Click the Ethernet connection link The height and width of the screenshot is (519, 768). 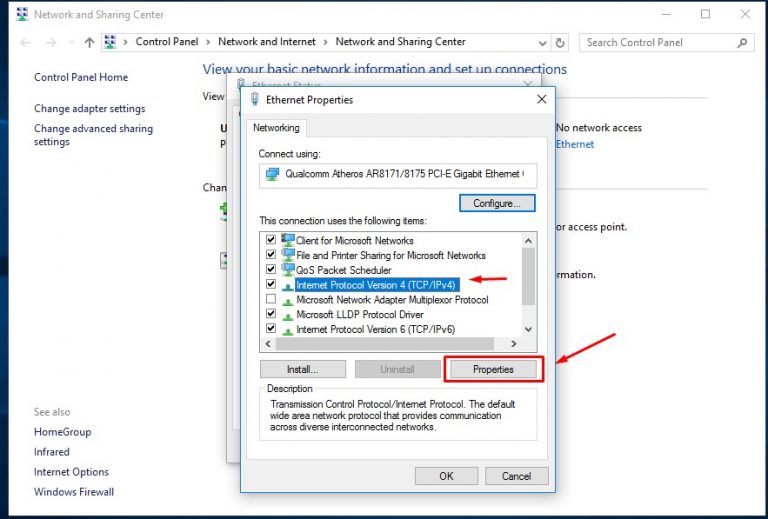pos(575,144)
